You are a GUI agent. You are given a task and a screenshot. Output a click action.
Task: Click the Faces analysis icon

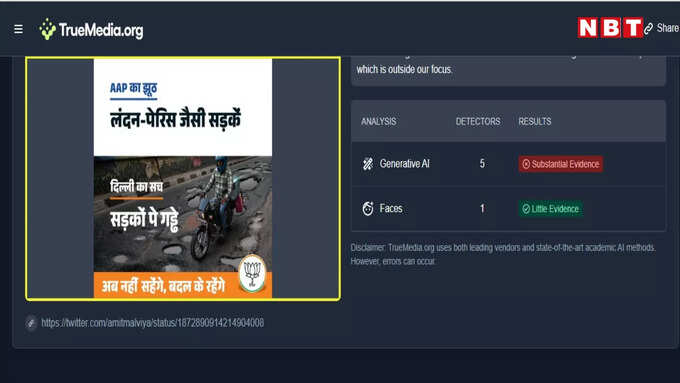(368, 209)
